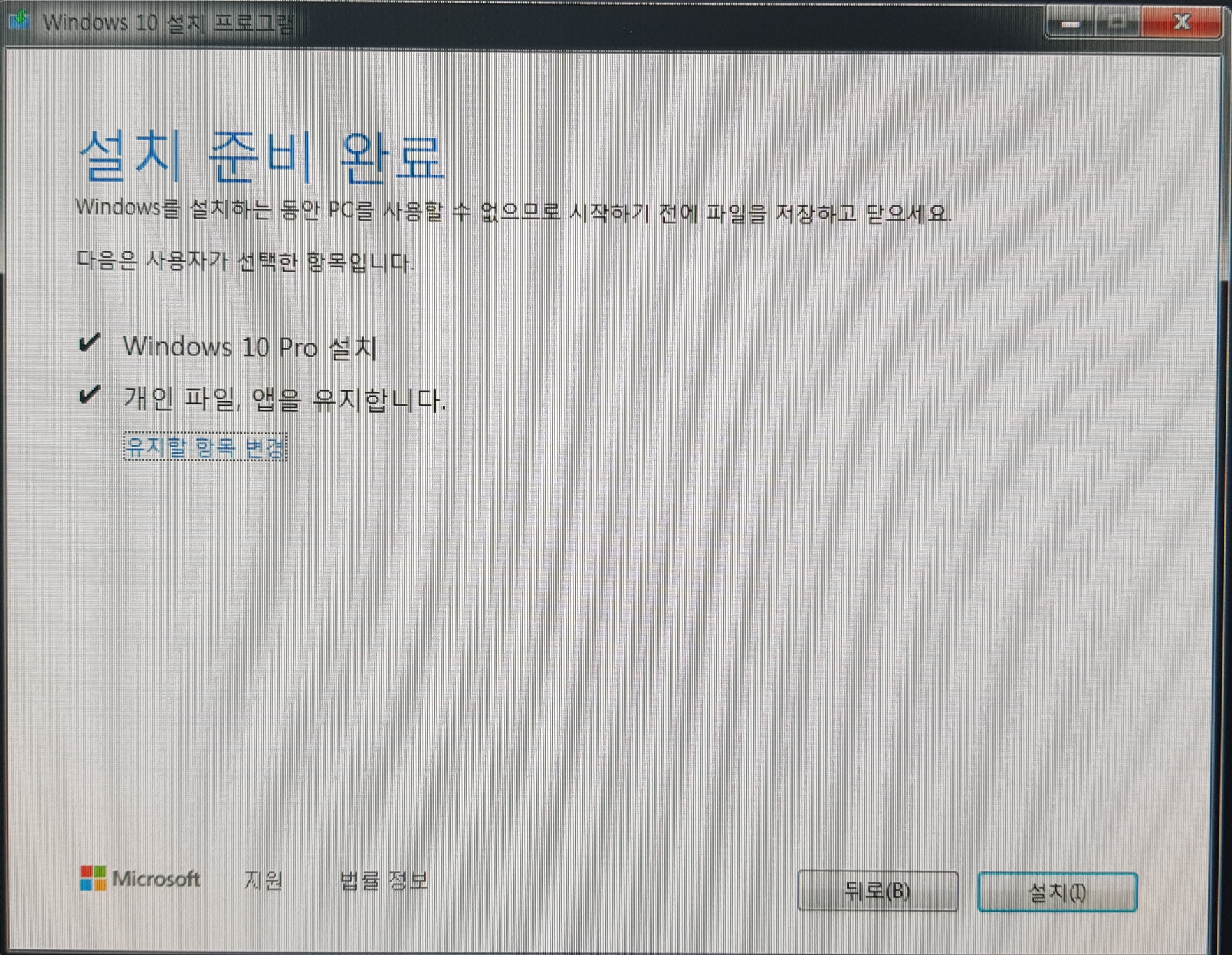This screenshot has width=1232, height=955.
Task: Open the 법률 정보 legal link
Action: coord(383,880)
